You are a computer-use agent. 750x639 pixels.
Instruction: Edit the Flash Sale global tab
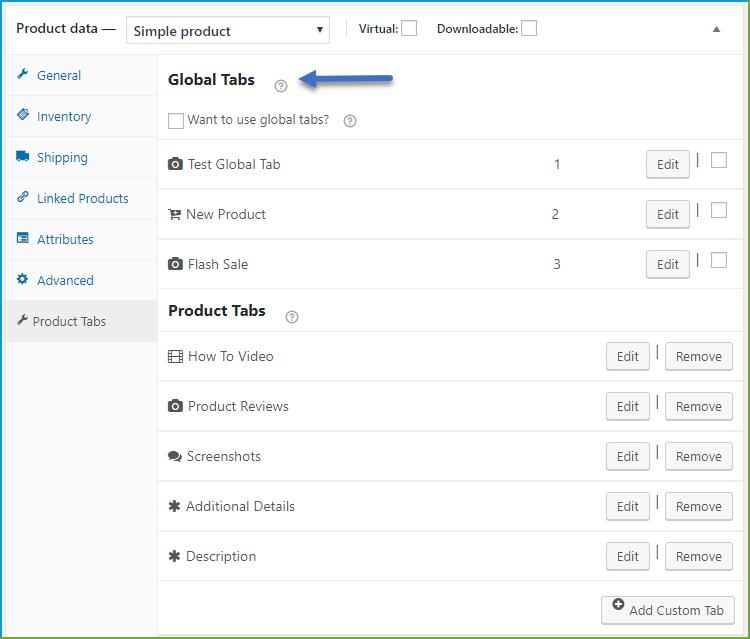pyautogui.click(x=668, y=264)
